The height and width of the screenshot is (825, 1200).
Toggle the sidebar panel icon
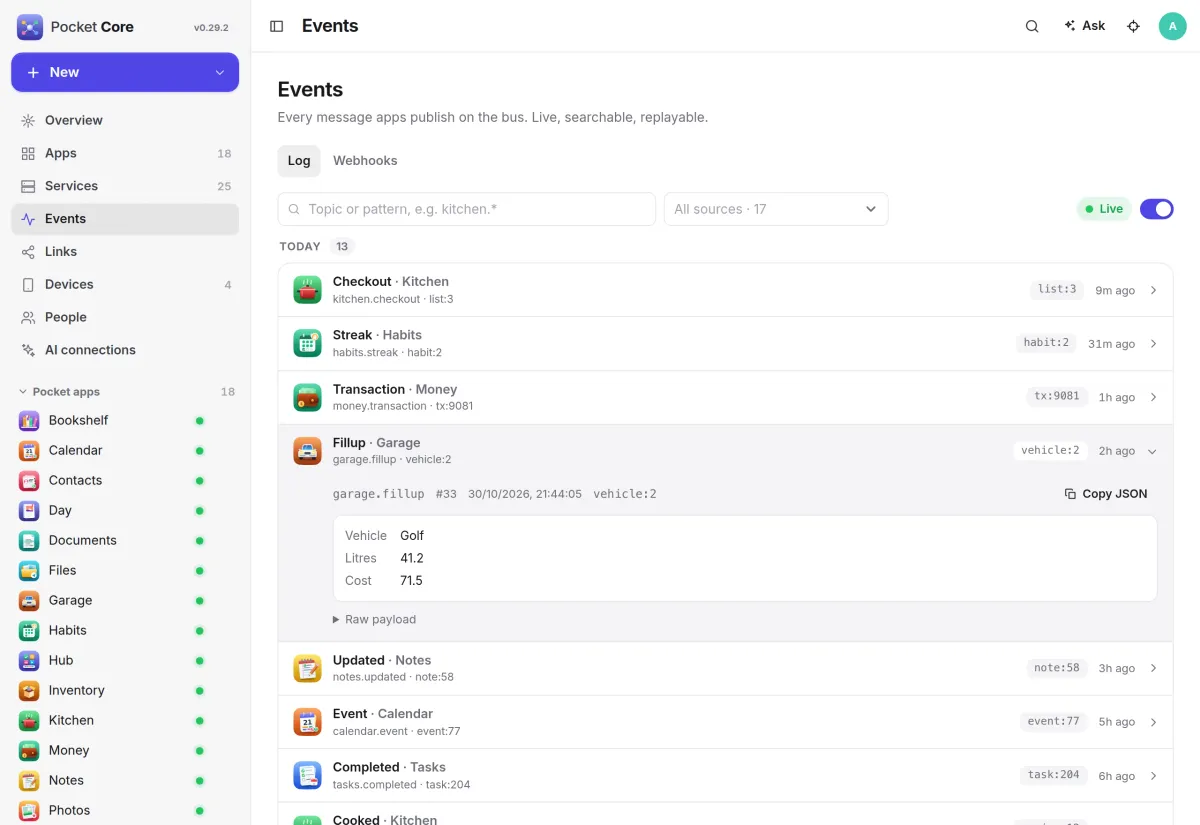coord(277,26)
